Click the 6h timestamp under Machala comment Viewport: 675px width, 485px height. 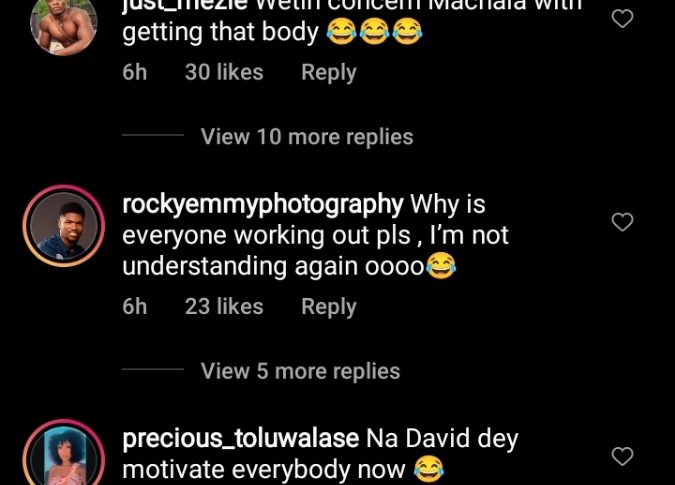pos(135,72)
